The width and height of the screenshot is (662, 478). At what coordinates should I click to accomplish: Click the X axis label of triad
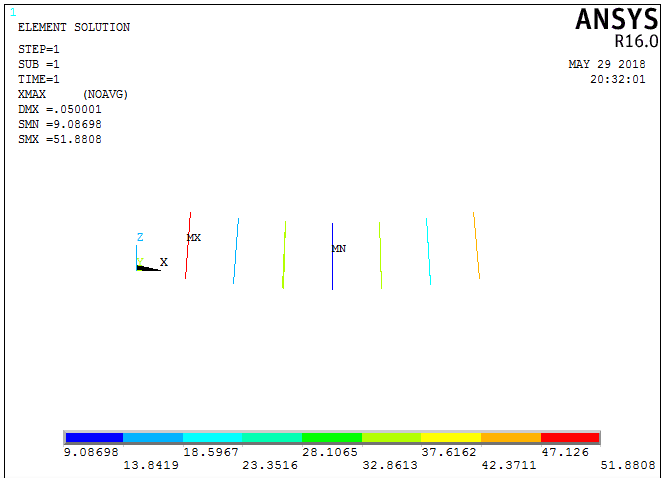pyautogui.click(x=164, y=262)
